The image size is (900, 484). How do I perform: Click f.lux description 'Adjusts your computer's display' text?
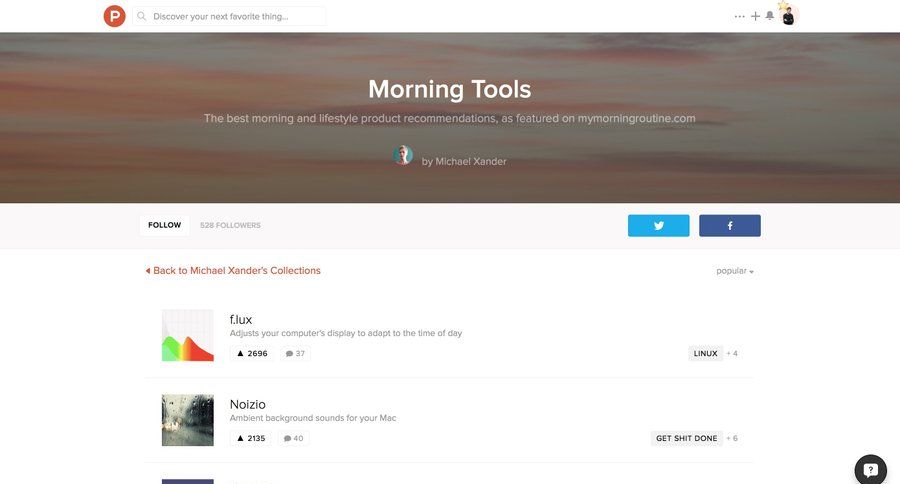(346, 333)
